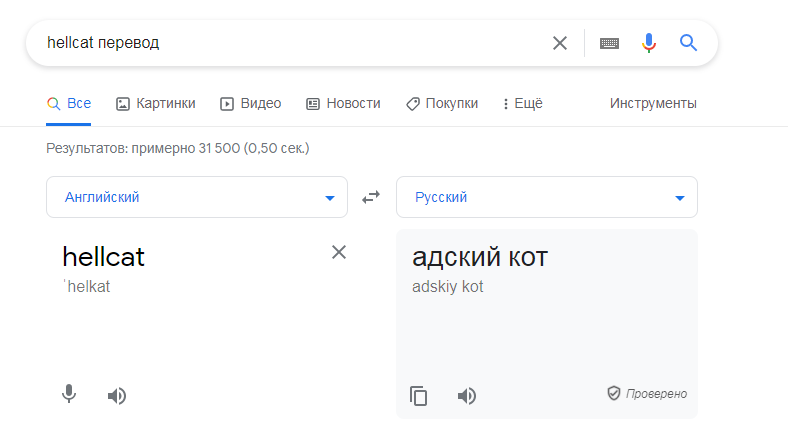The width and height of the screenshot is (788, 431).
Task: Open the source language dropdown 'Английский'
Action: pos(197,197)
